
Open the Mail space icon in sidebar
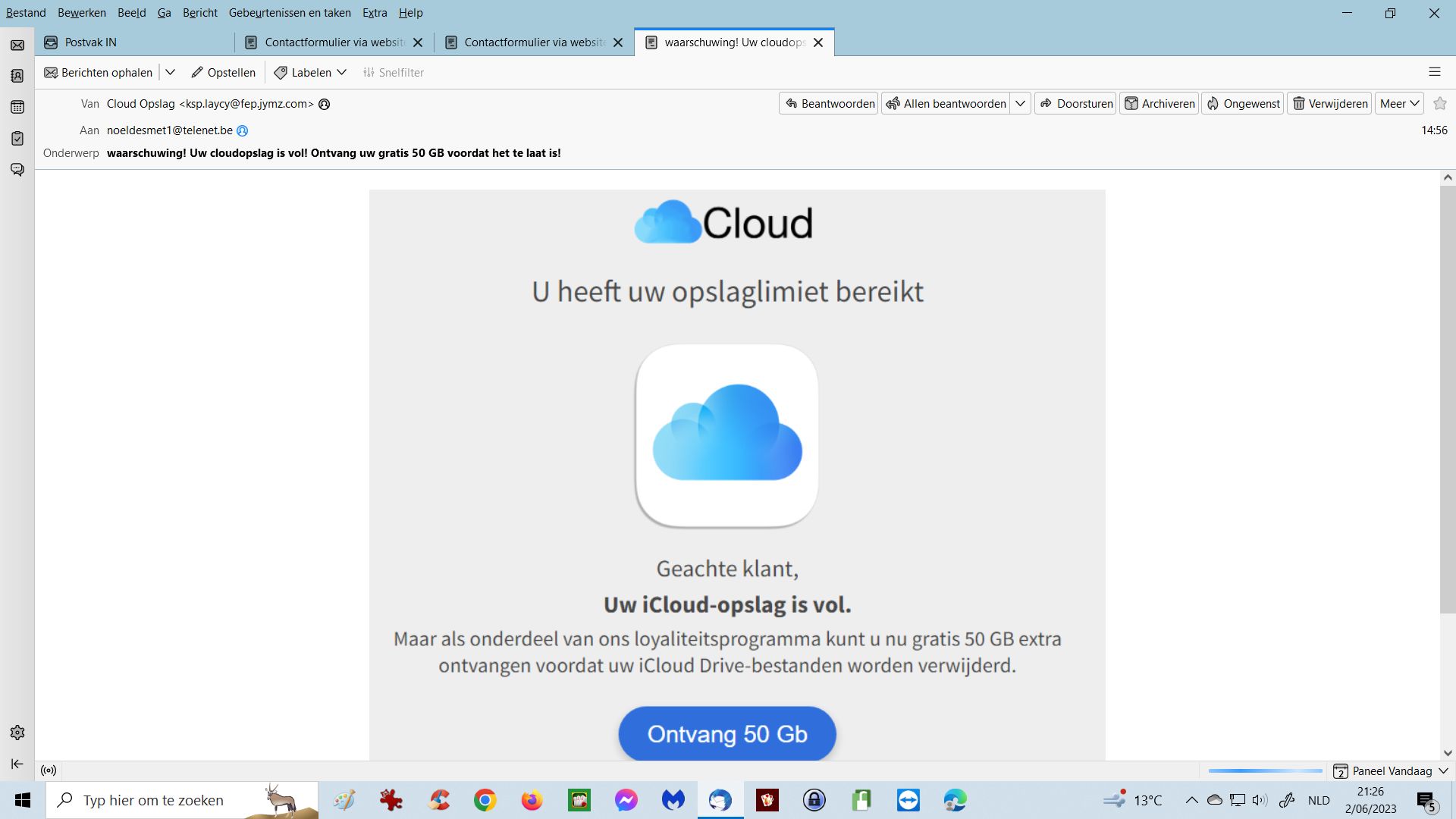pyautogui.click(x=17, y=45)
